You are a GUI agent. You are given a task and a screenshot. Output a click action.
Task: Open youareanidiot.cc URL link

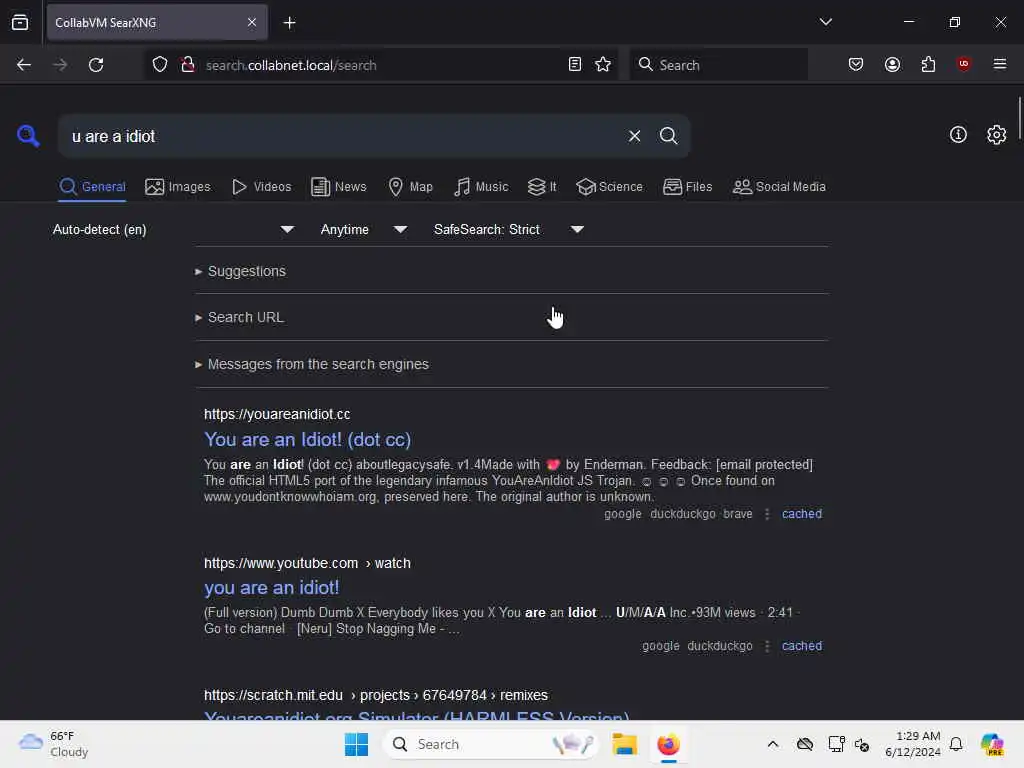click(277, 414)
